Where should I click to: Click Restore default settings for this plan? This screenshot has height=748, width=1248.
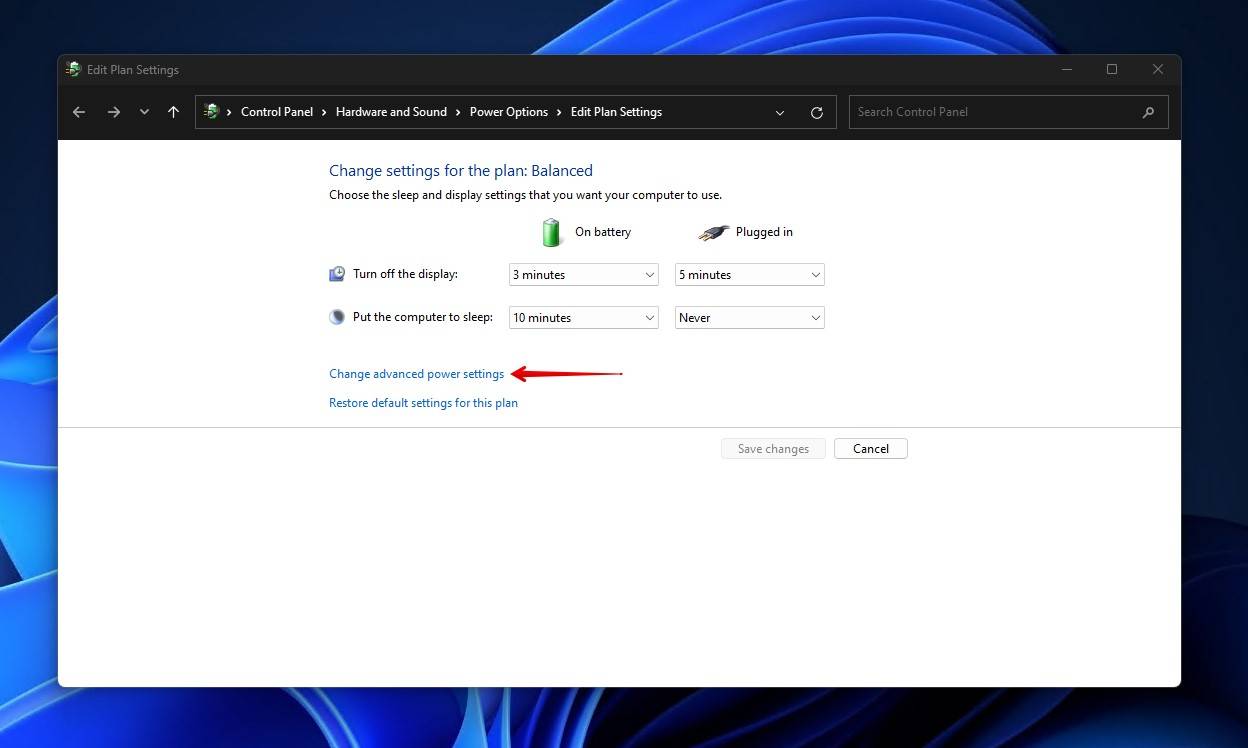point(423,403)
